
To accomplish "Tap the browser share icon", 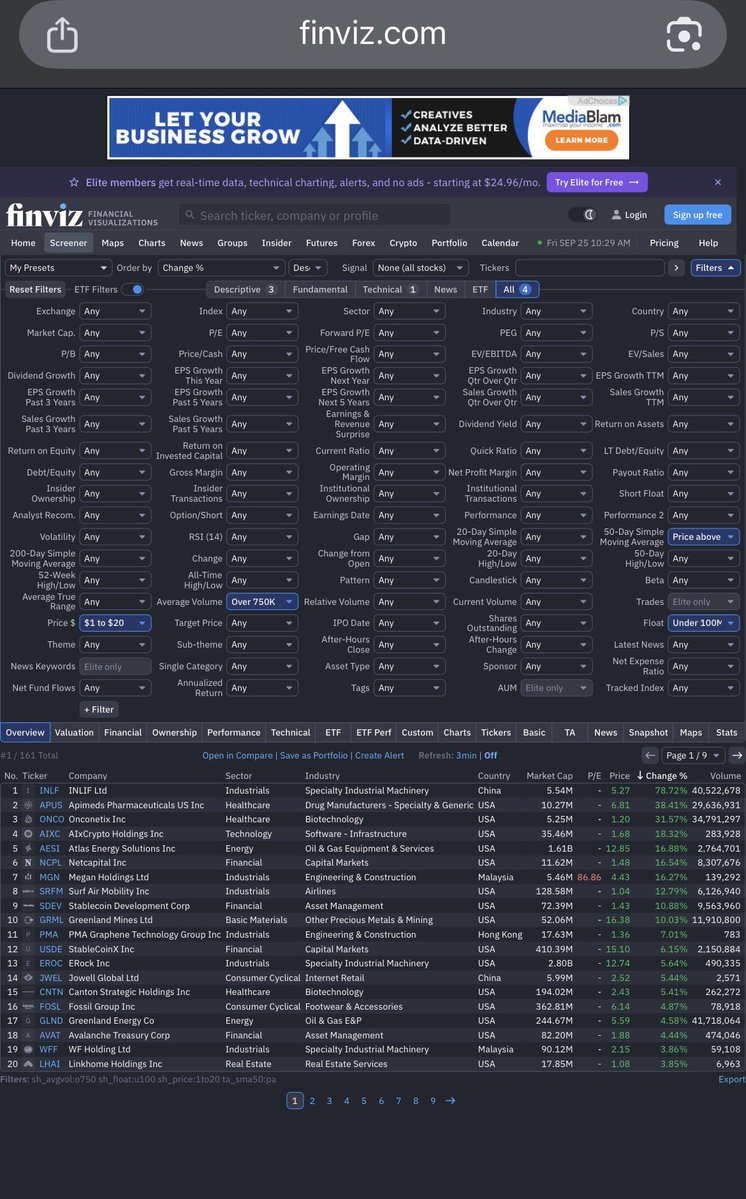I will click(x=63, y=34).
